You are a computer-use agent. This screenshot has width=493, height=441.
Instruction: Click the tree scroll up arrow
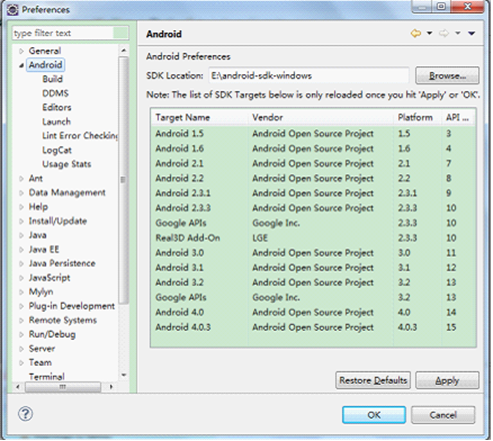click(x=124, y=51)
